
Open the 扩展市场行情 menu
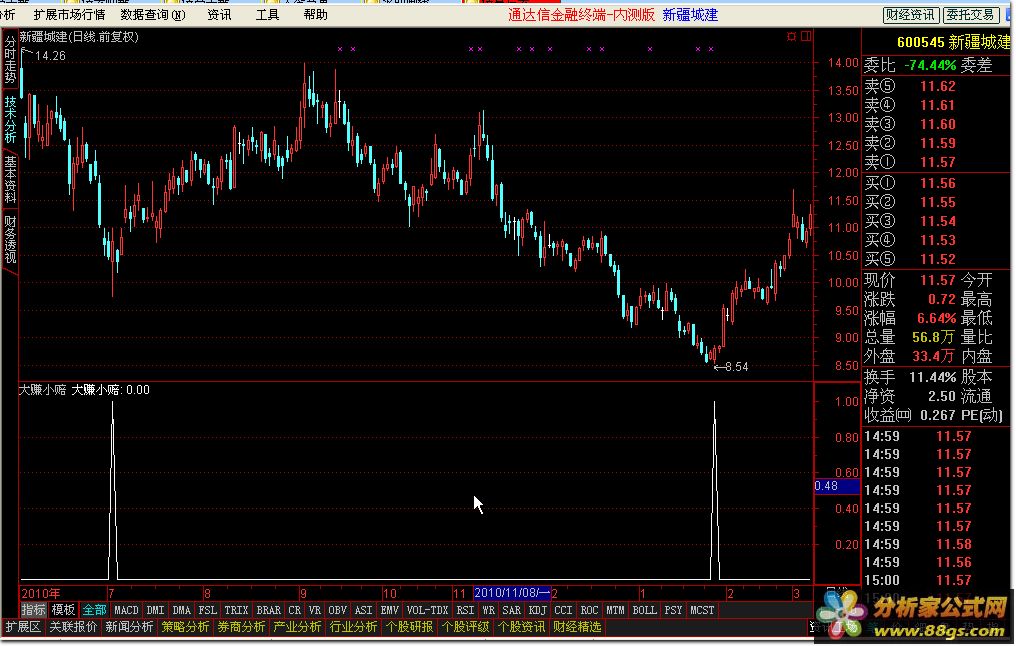pos(69,14)
